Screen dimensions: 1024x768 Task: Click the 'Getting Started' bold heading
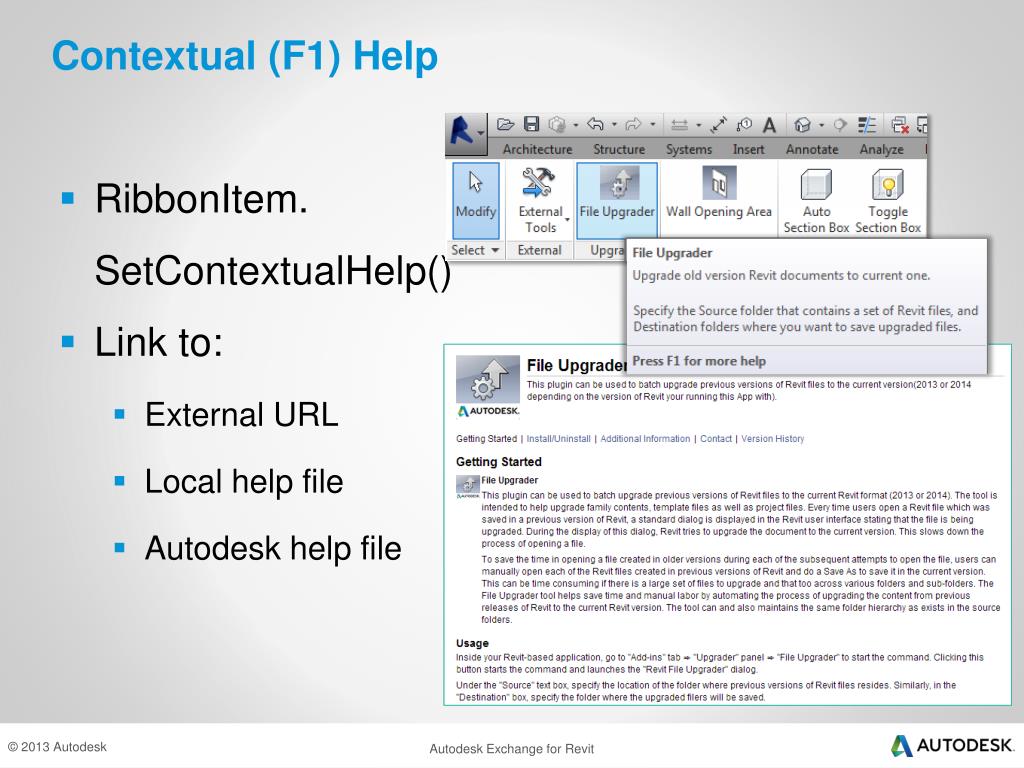click(499, 462)
